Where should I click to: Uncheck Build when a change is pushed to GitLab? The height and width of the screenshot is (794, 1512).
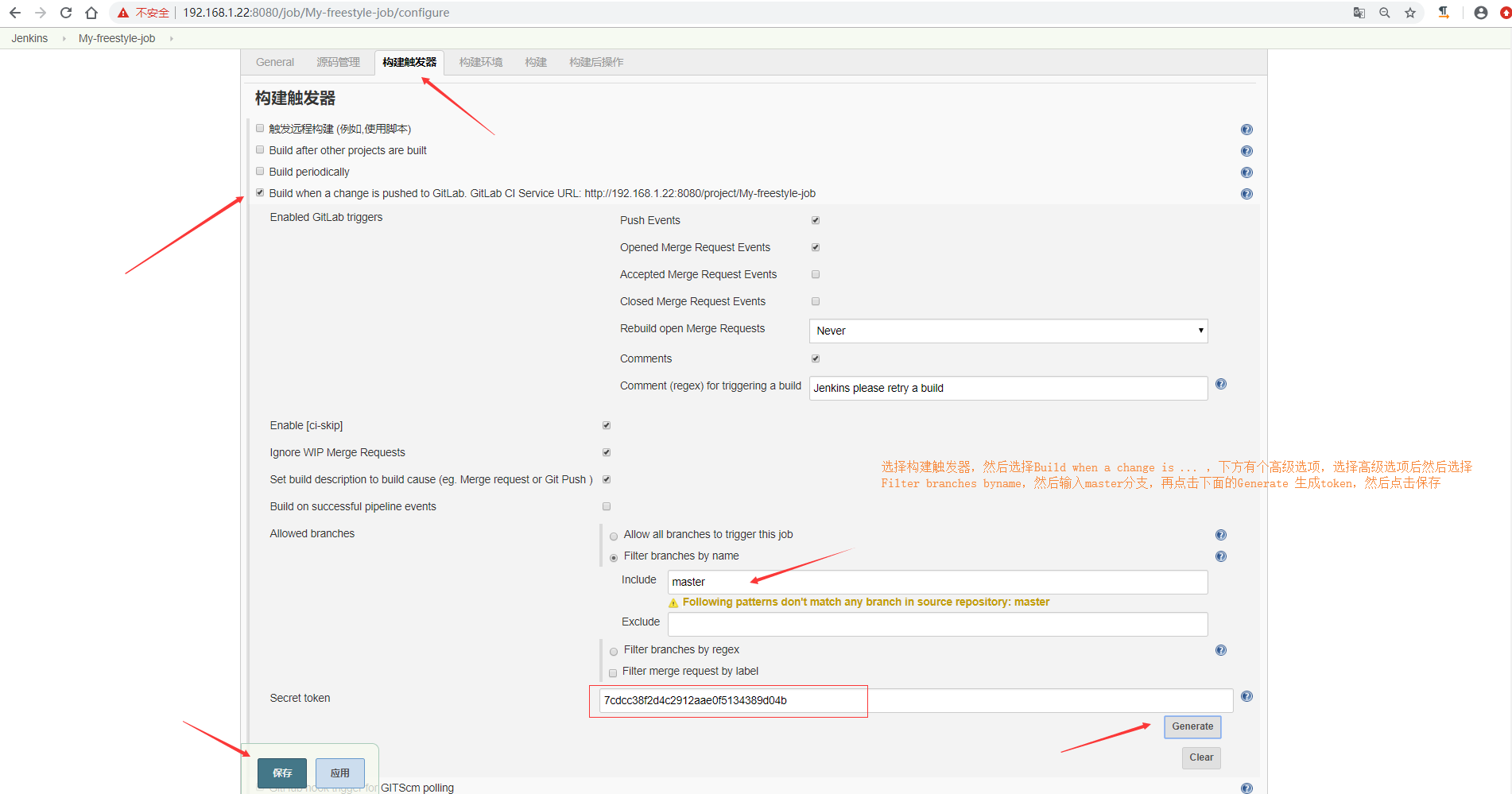(260, 192)
